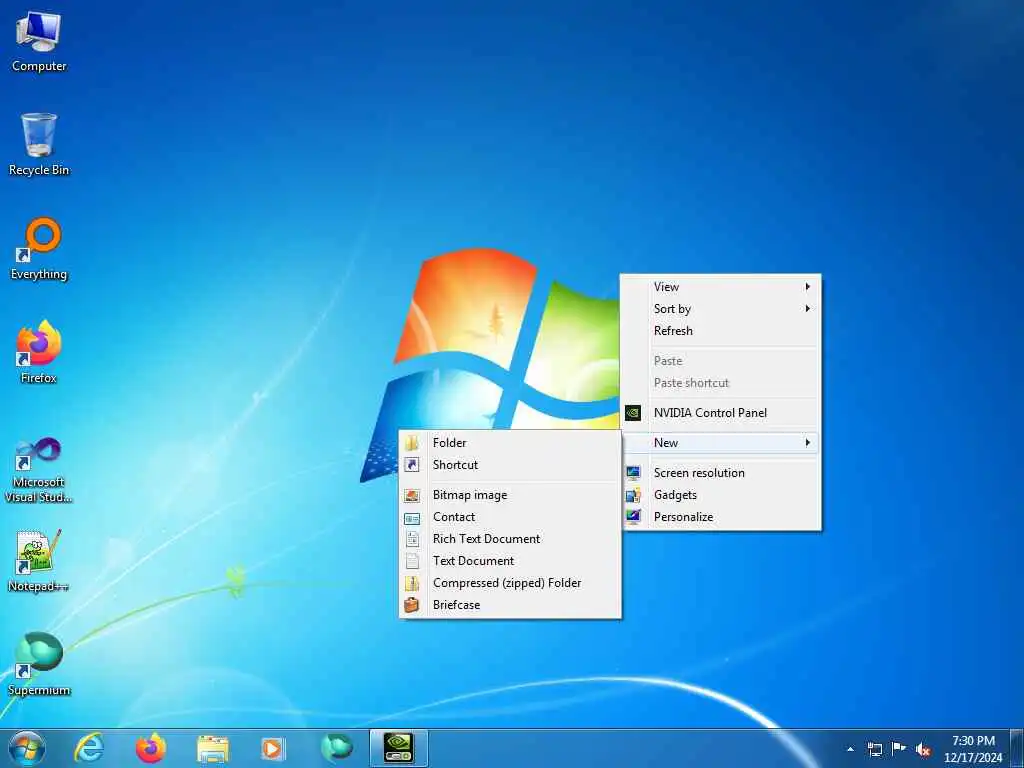Create a new Rich Text Document
The width and height of the screenshot is (1024, 768).
(x=510, y=539)
